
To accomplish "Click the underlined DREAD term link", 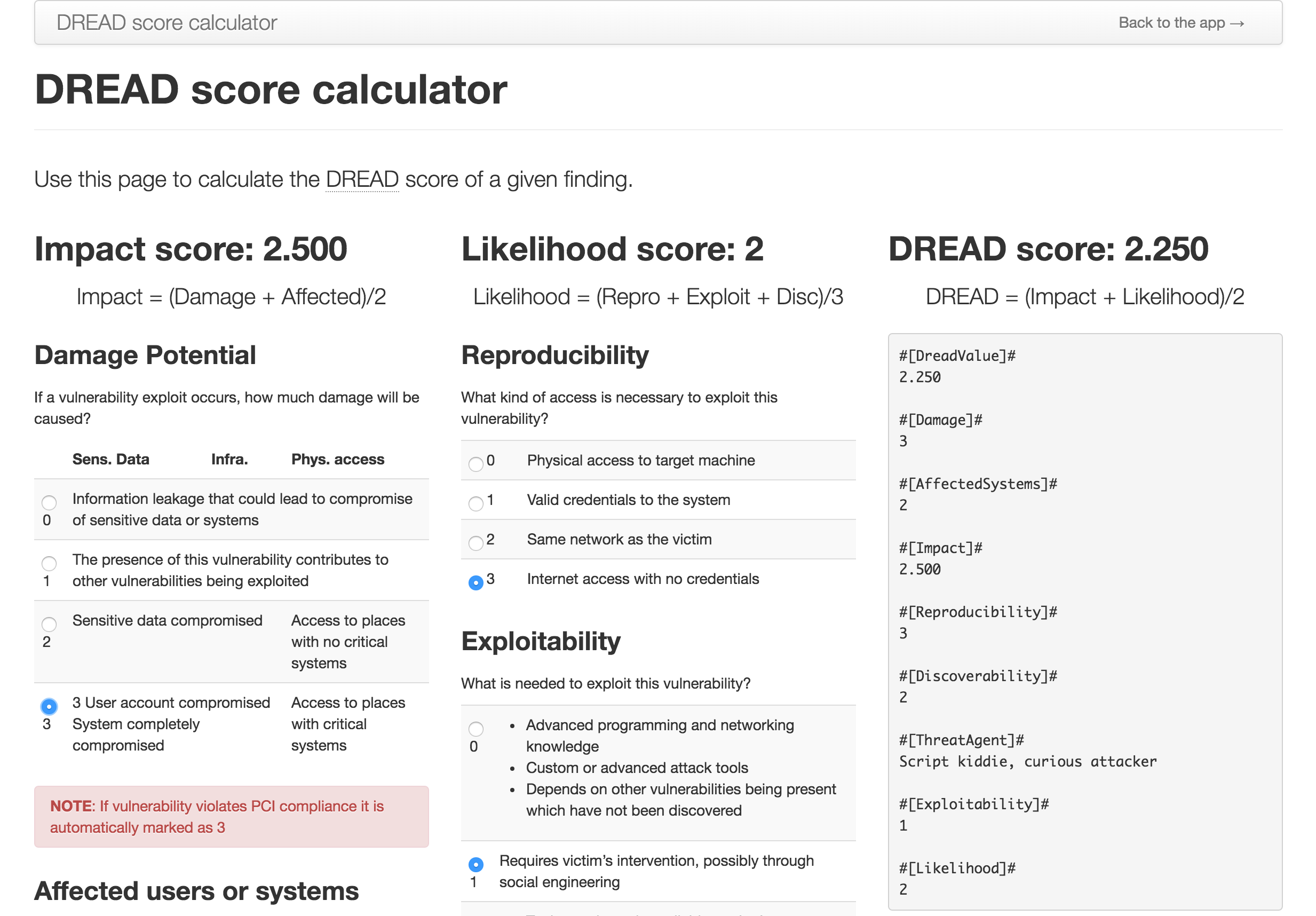I will (362, 179).
